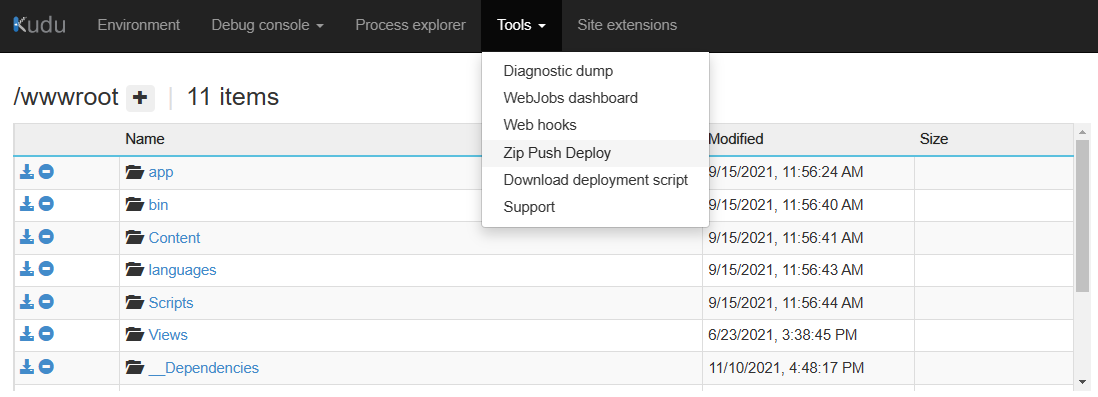This screenshot has width=1098, height=397.
Task: Click modified date 11/10/2021, 4:48:17 PM
Action: coord(786,368)
